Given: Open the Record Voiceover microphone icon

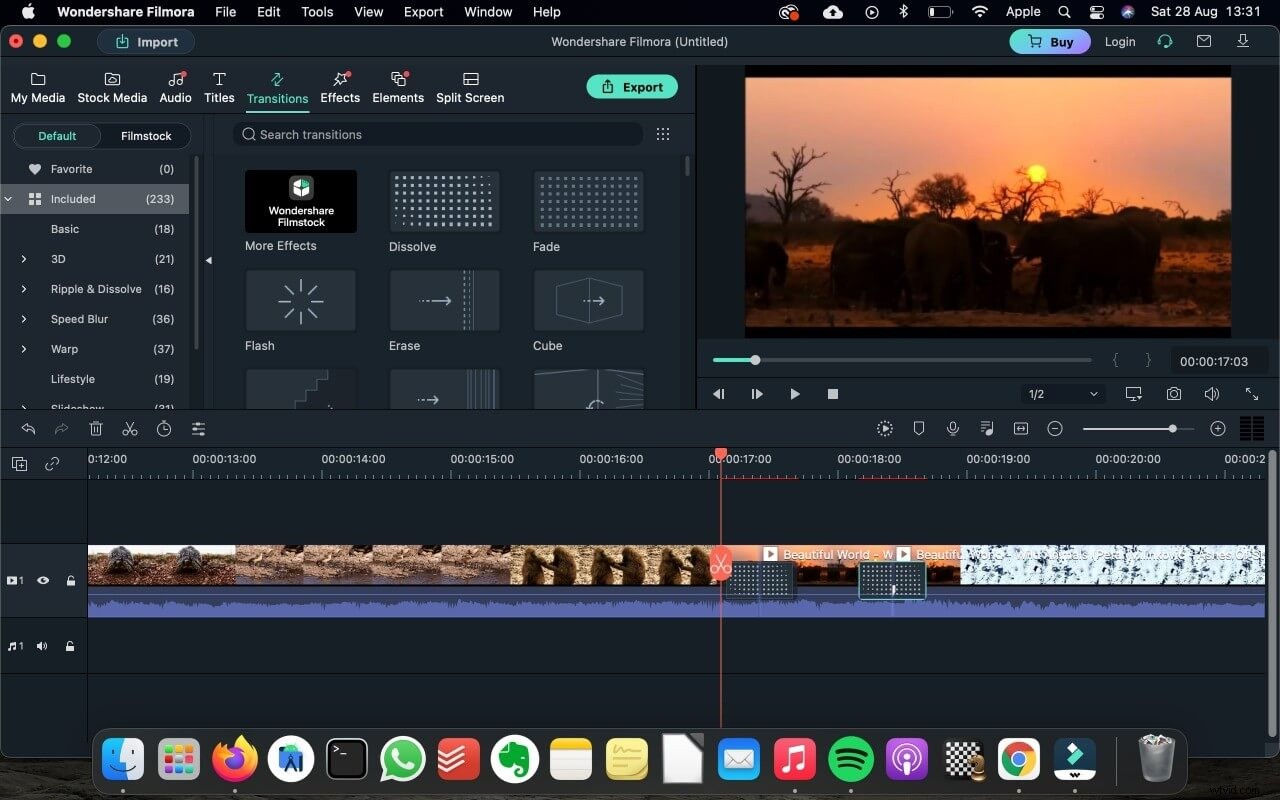Looking at the screenshot, I should click(x=952, y=428).
